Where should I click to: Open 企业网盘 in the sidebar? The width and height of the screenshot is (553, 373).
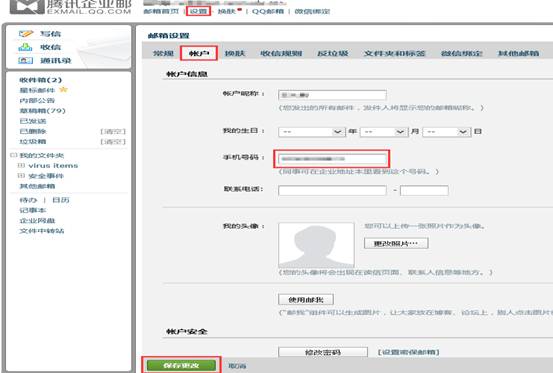pyautogui.click(x=37, y=221)
